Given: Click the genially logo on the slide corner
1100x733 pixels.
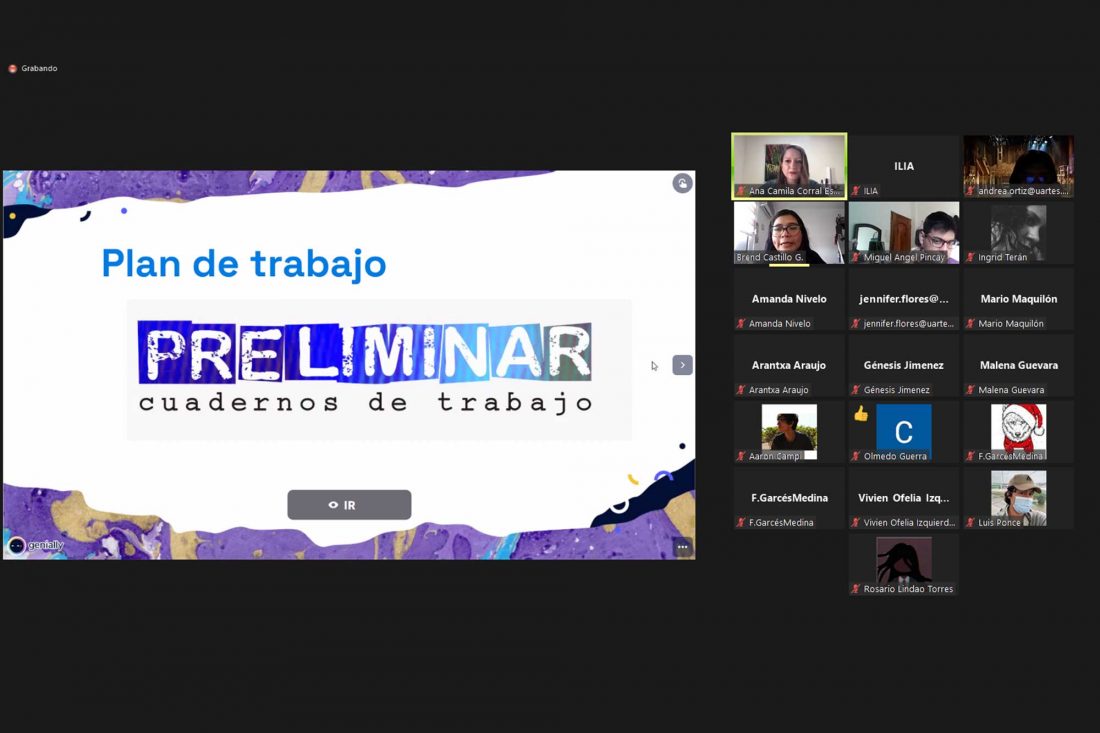Looking at the screenshot, I should click(x=16, y=545).
